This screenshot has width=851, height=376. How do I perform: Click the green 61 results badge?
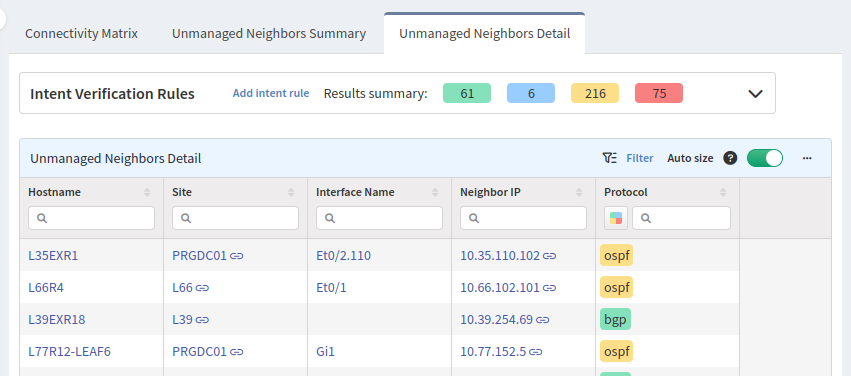467,93
